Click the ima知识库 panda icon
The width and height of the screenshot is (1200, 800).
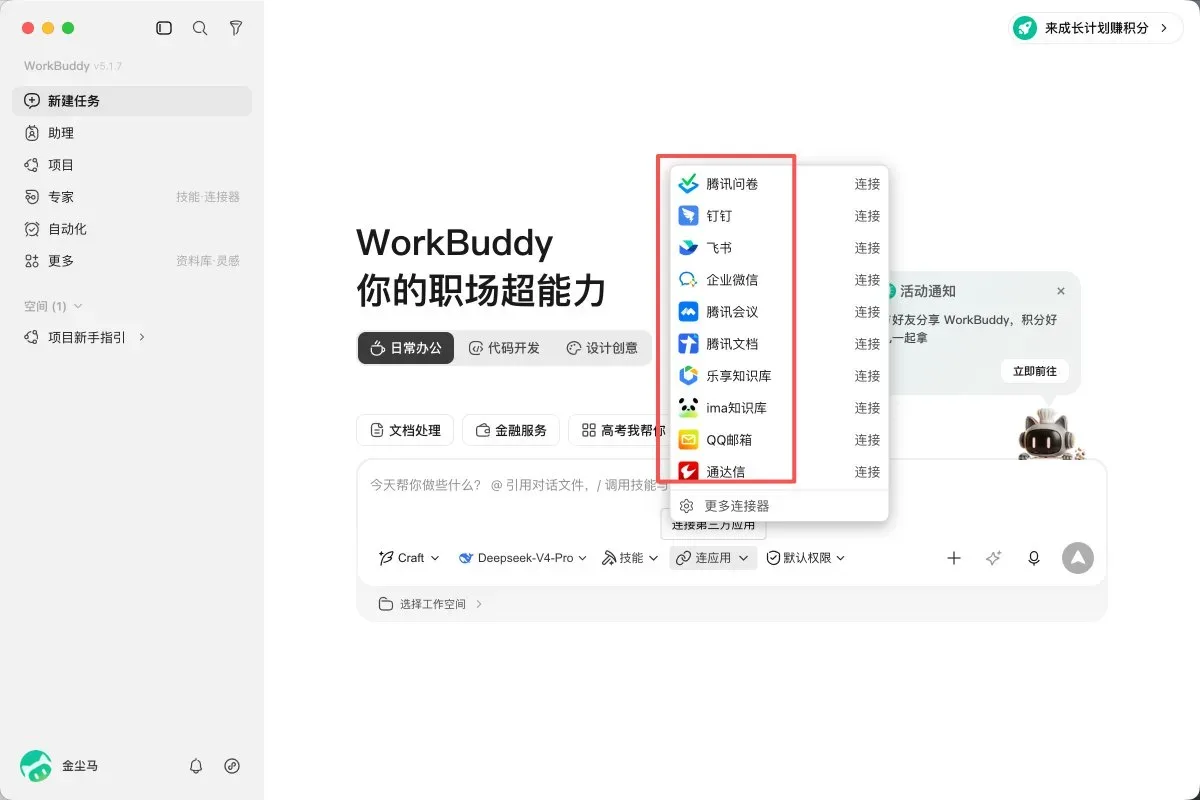coord(688,408)
